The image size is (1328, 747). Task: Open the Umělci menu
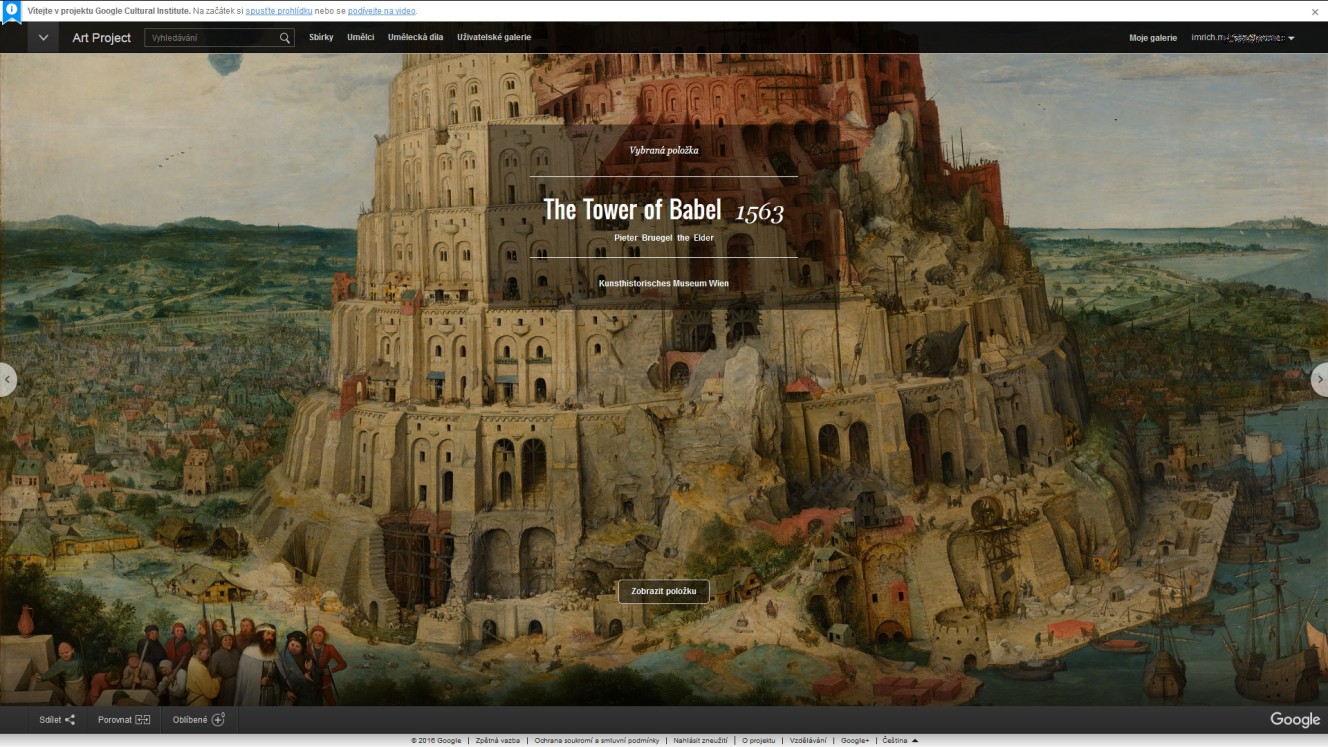point(360,38)
